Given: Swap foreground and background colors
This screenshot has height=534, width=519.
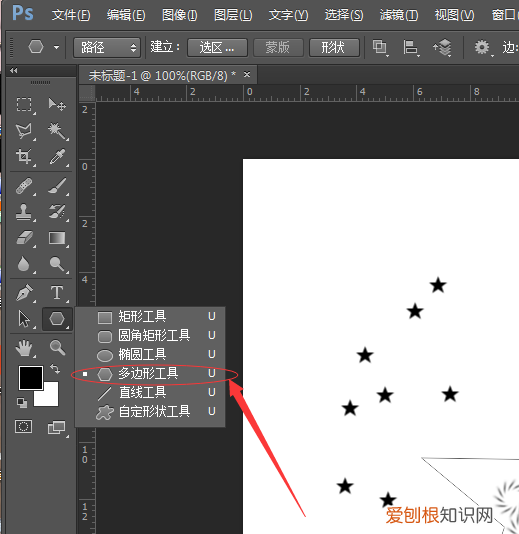Looking at the screenshot, I should click(55, 369).
